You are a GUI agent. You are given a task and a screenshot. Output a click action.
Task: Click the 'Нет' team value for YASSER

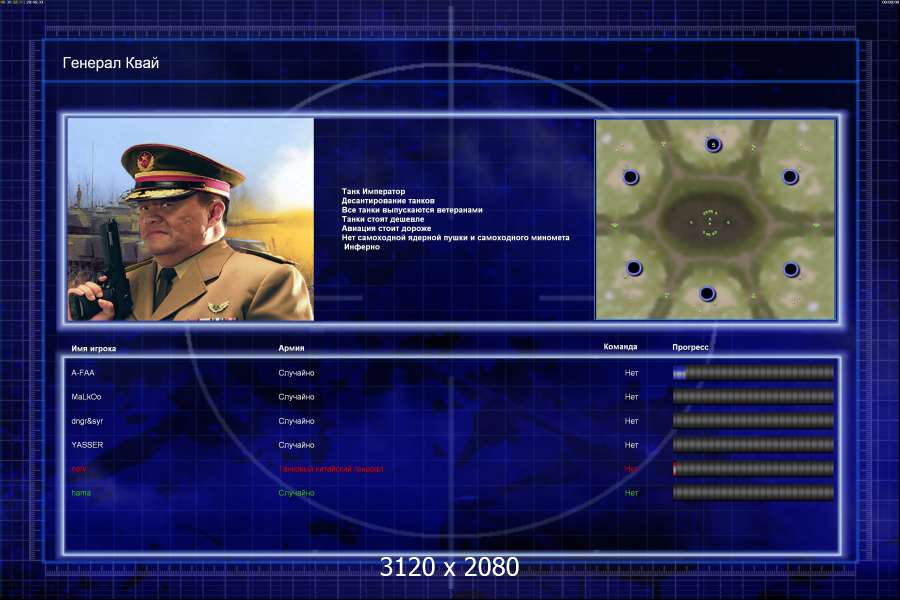tap(631, 445)
